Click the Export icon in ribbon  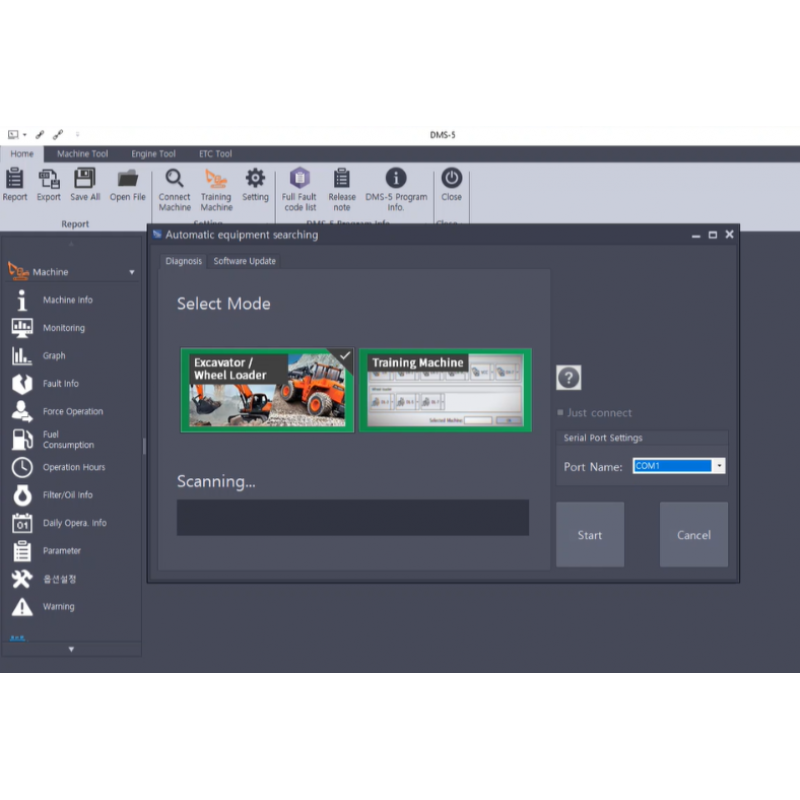49,179
